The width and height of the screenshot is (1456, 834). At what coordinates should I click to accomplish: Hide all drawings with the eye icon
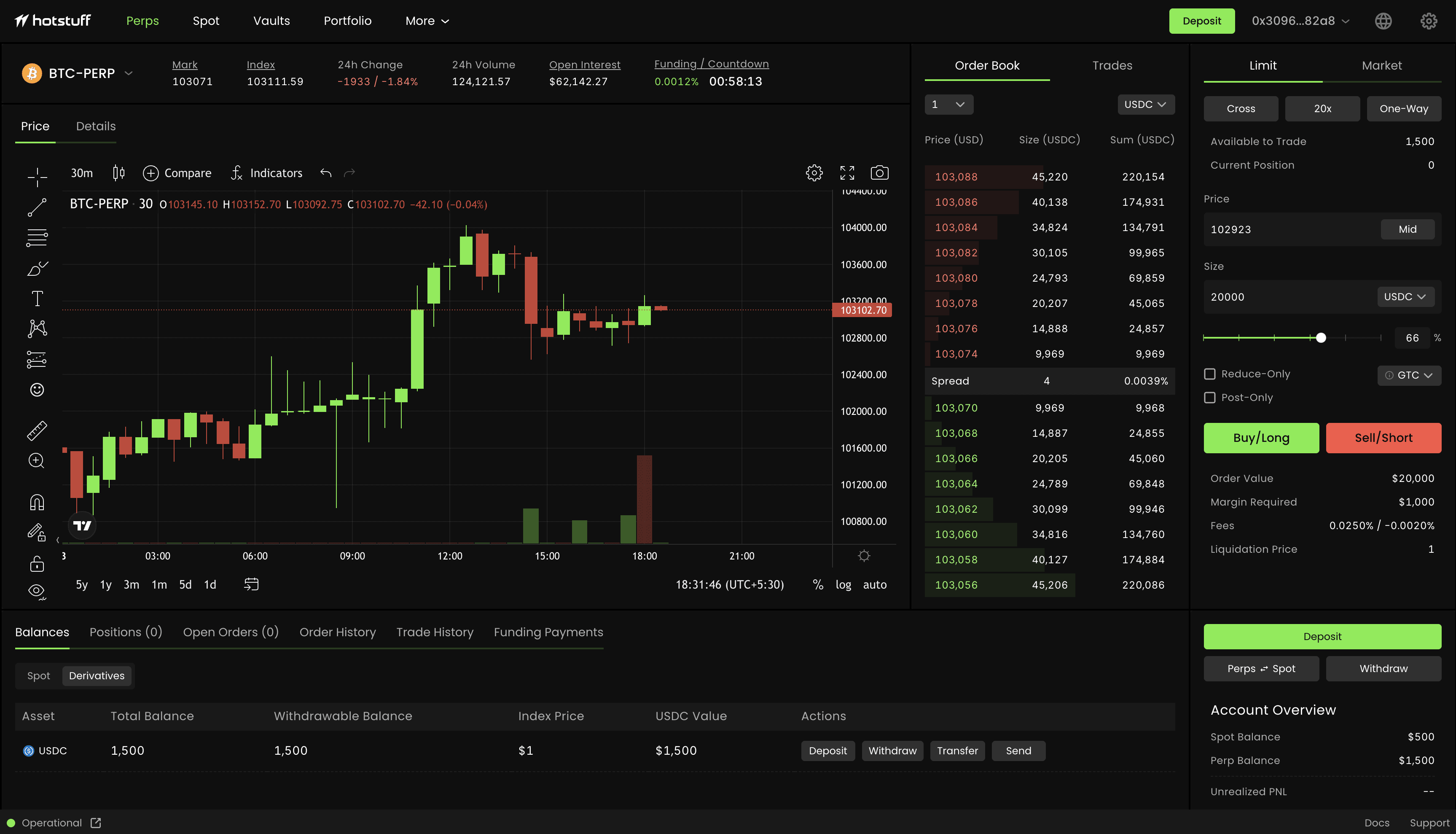point(36,591)
